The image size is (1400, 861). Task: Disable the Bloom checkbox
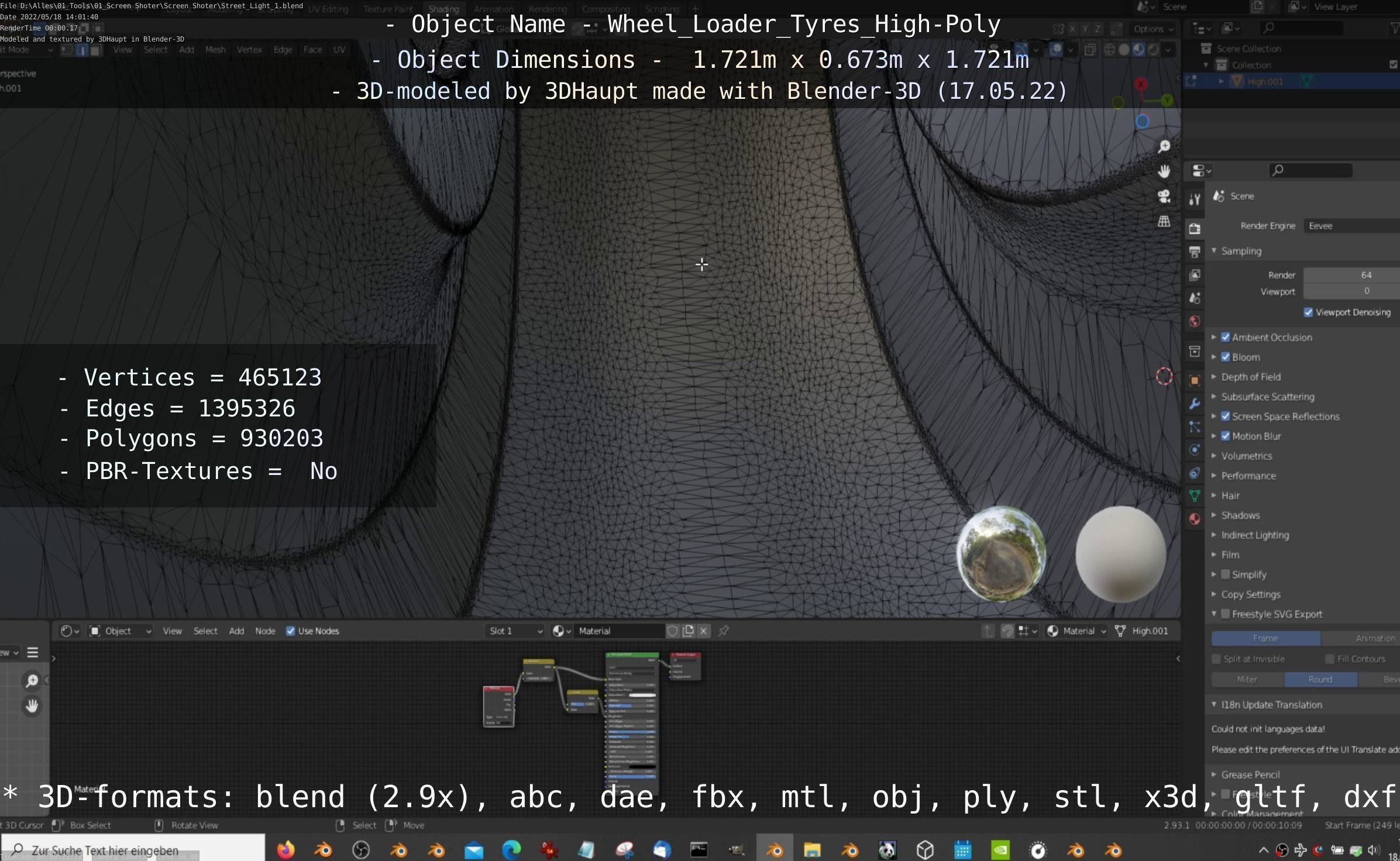1226,357
